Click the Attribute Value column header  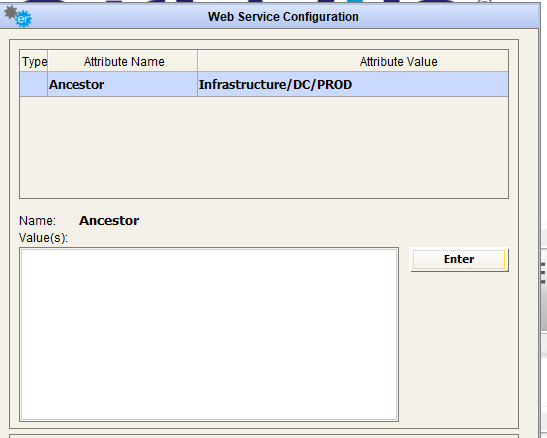(353, 62)
